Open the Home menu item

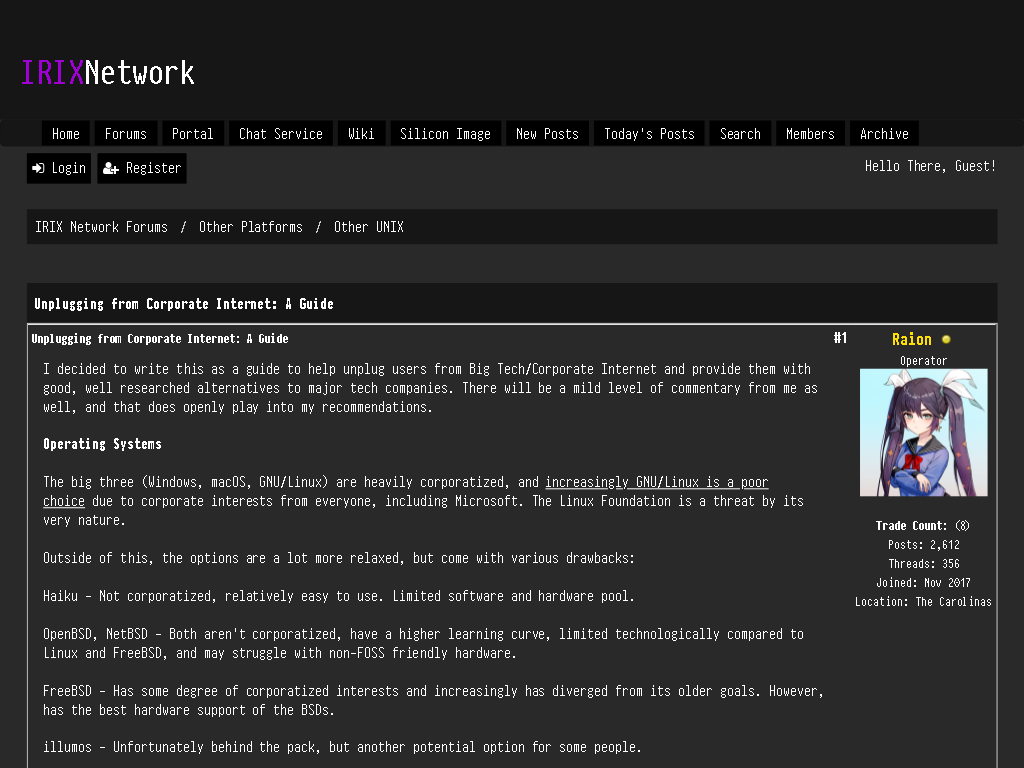click(x=66, y=134)
